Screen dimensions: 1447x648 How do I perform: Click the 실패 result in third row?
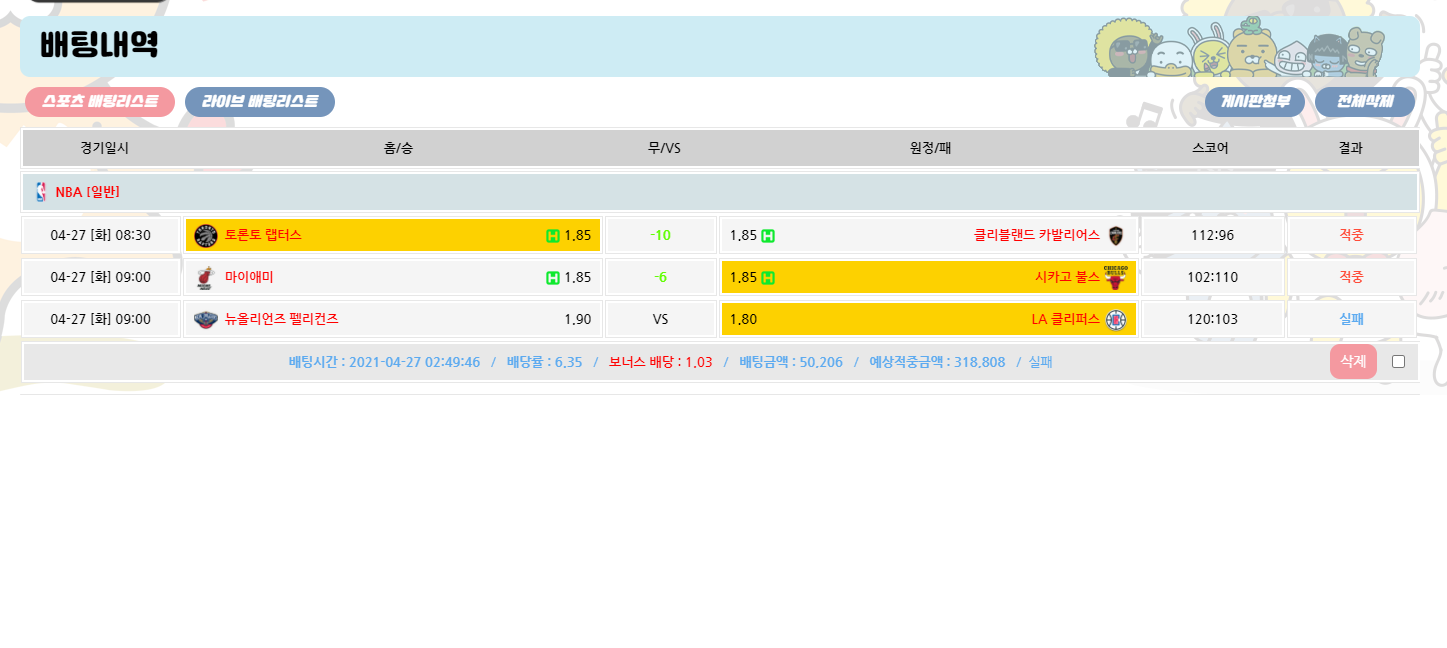pyautogui.click(x=1351, y=320)
